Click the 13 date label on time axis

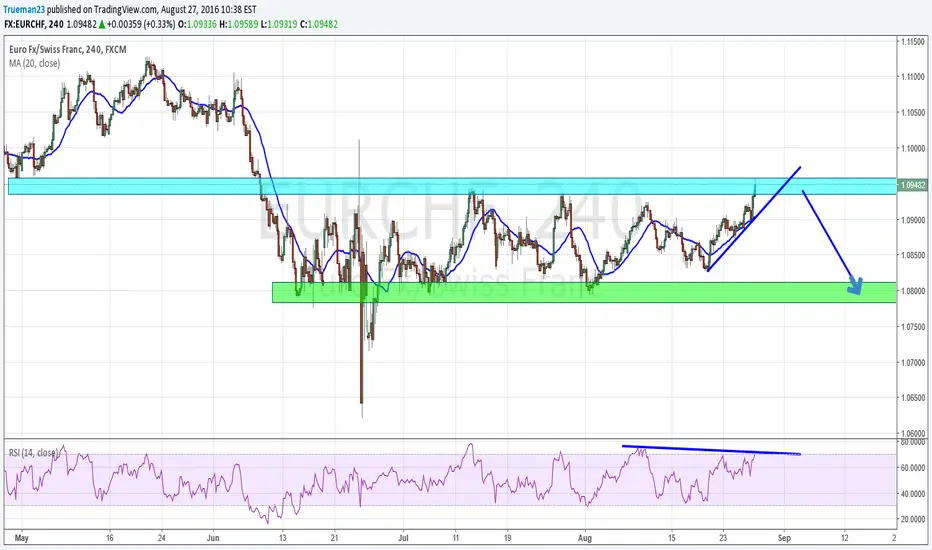(x=283, y=538)
